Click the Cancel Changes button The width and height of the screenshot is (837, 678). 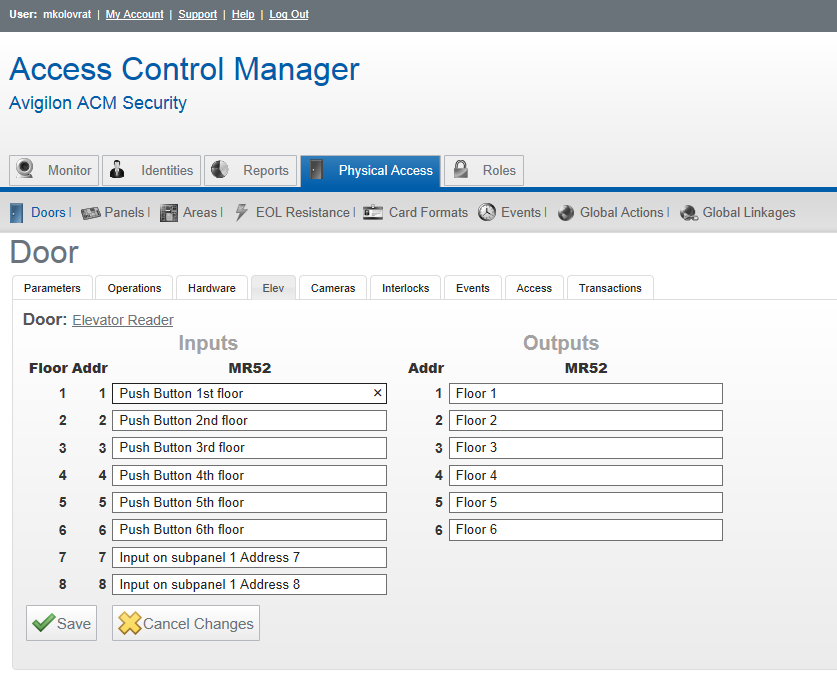[185, 623]
